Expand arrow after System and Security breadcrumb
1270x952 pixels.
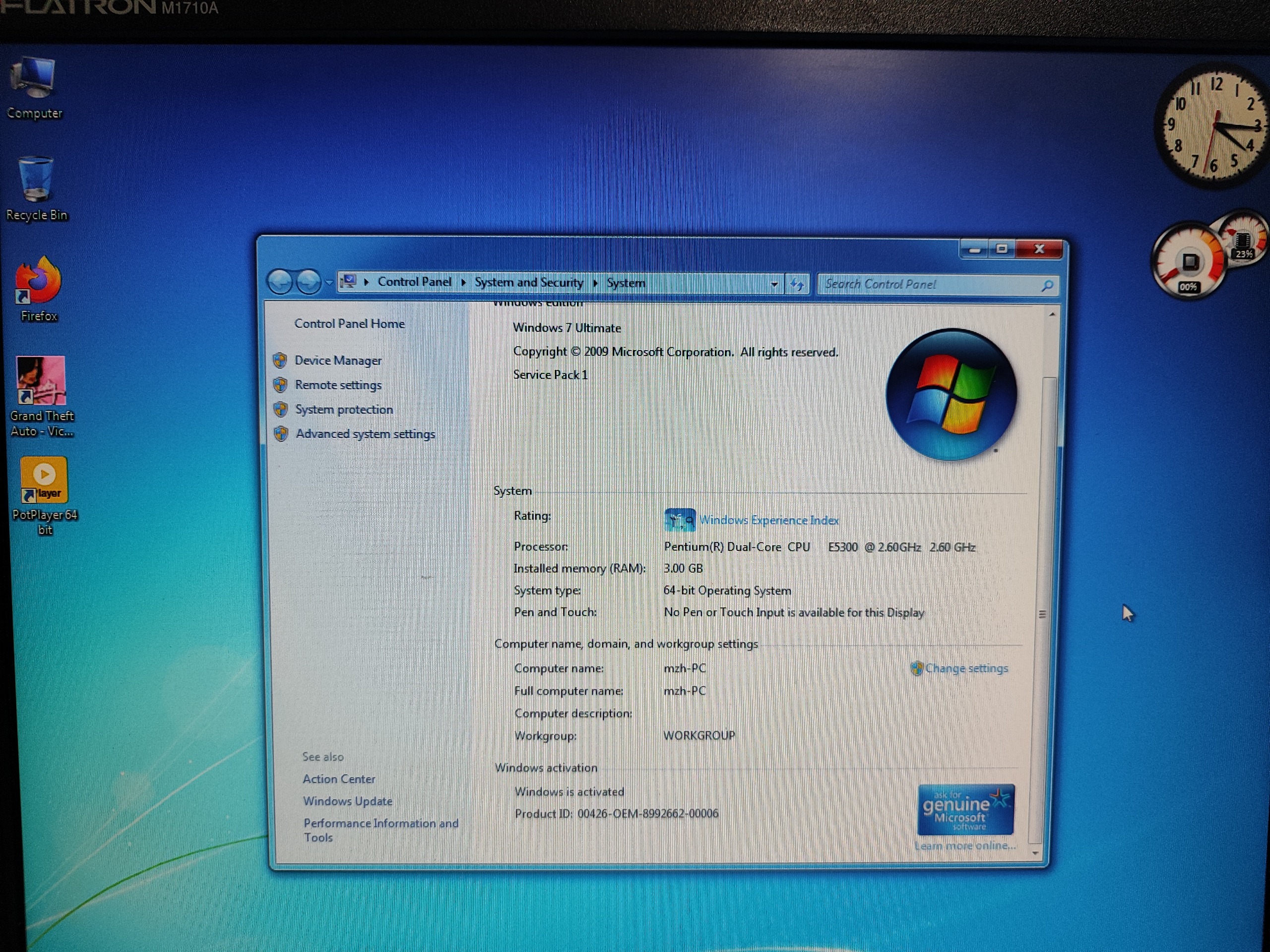(595, 283)
